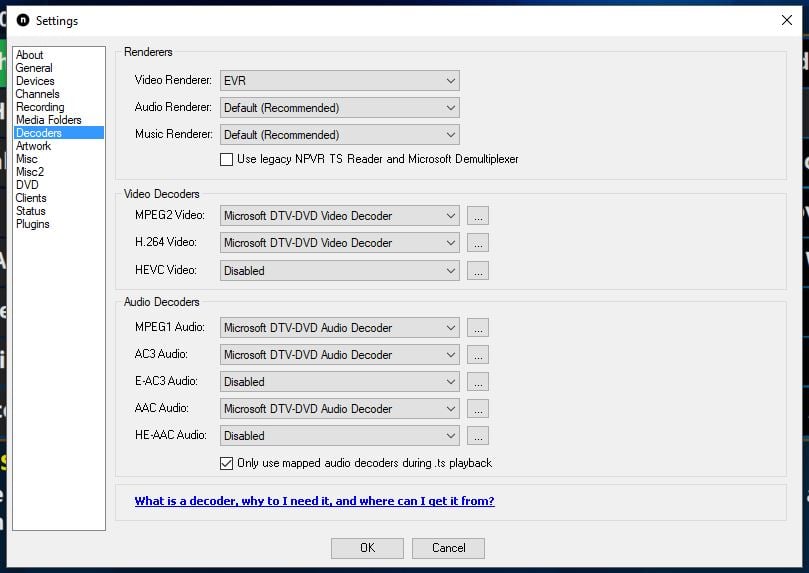This screenshot has width=809, height=573.
Task: Open the AC3 Audio decoder dropdown
Action: pyautogui.click(x=339, y=354)
